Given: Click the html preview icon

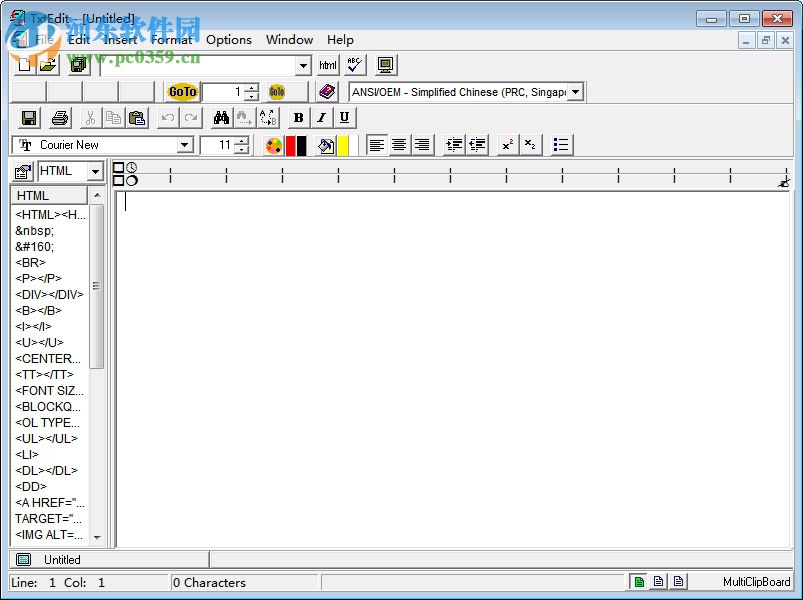Looking at the screenshot, I should [327, 64].
